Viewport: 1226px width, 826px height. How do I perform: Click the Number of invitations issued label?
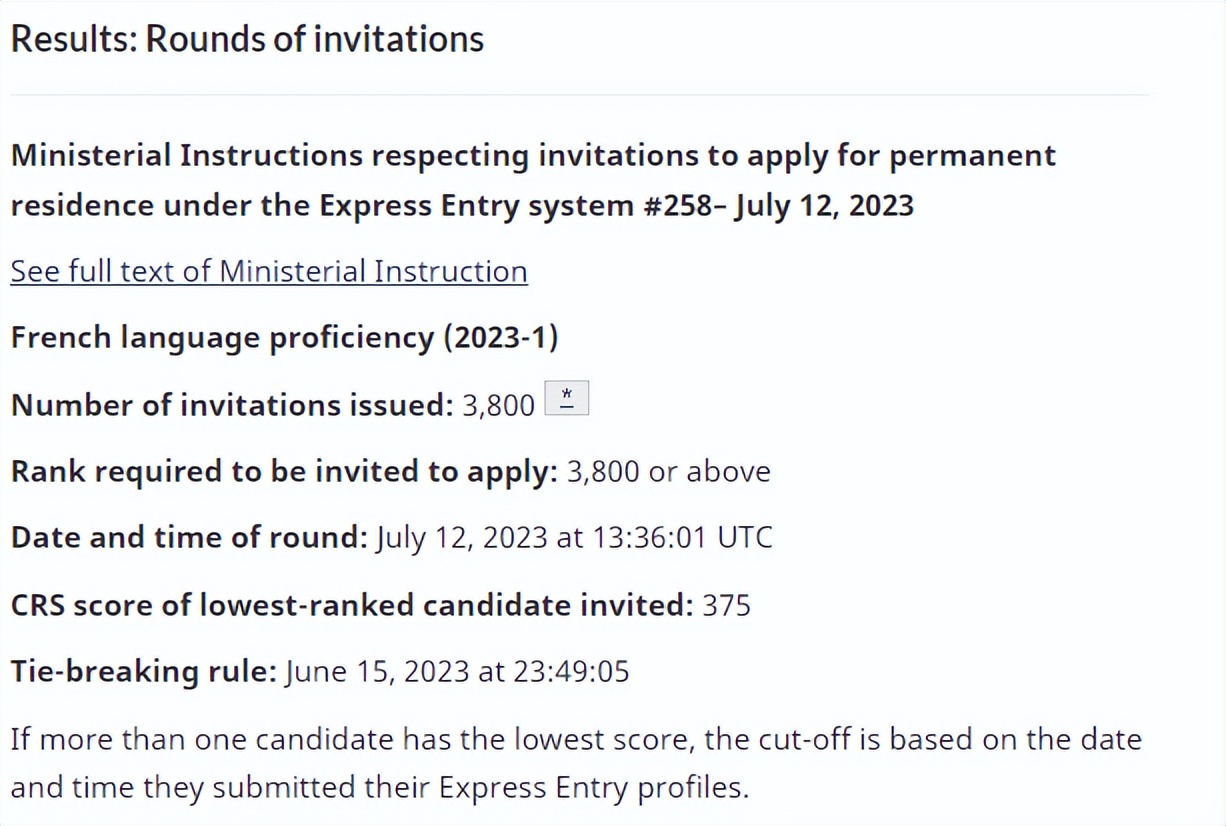232,405
